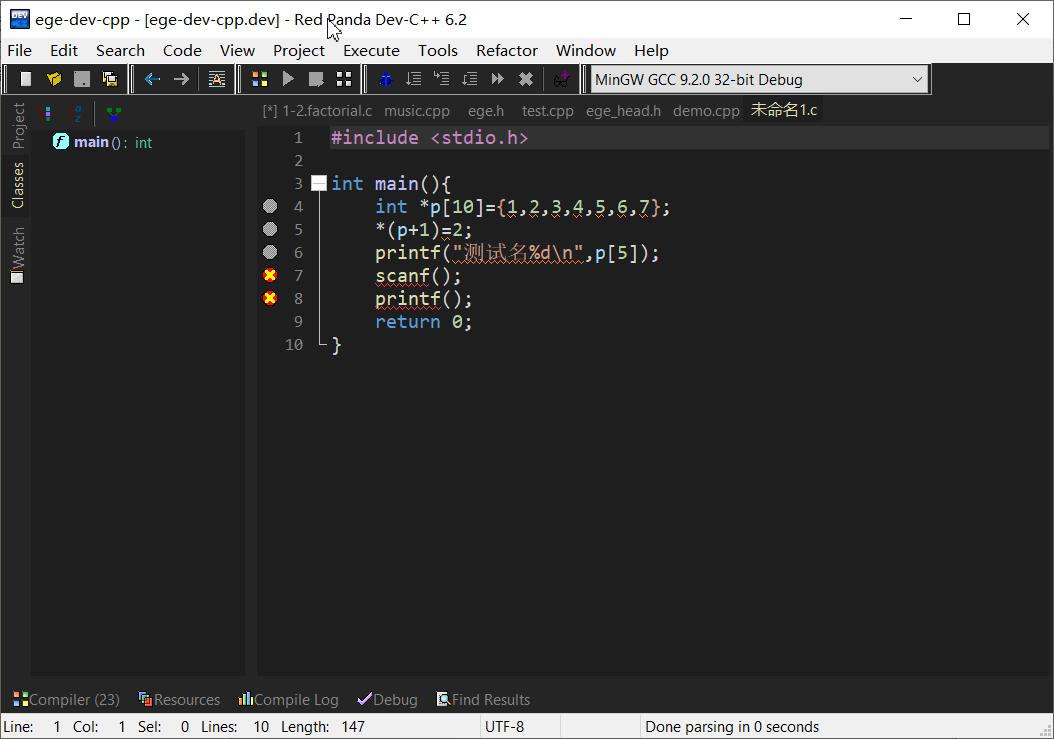1054x739 pixels.
Task: Open the MinGW GCC compiler set dropdown
Action: 760,79
